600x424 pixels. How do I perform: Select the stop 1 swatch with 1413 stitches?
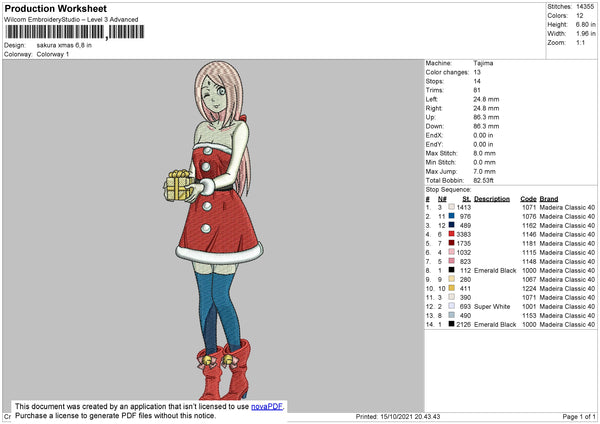pyautogui.click(x=452, y=207)
